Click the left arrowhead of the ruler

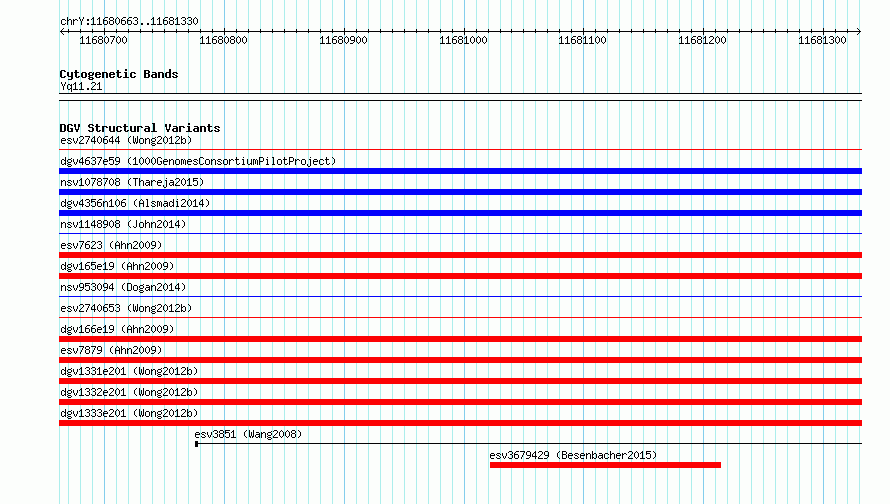click(x=62, y=31)
